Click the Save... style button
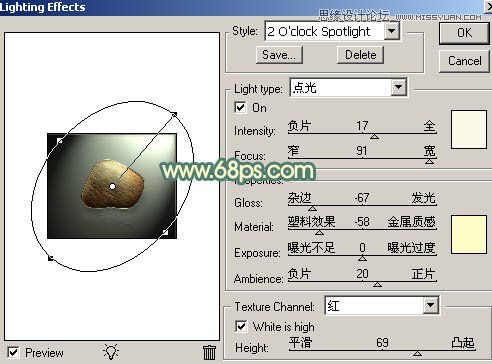 tap(279, 55)
